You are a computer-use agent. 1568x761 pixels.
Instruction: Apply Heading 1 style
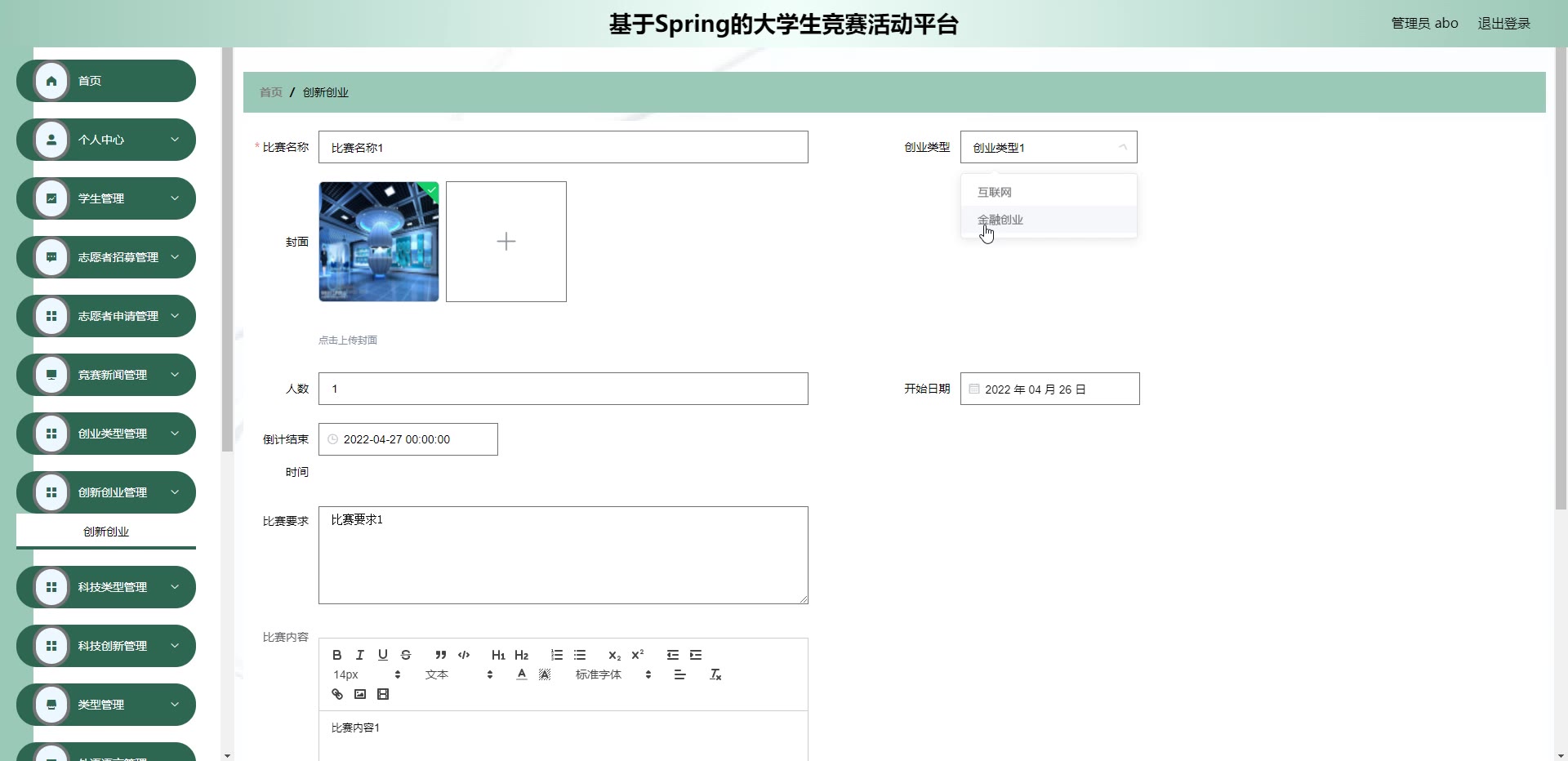(498, 655)
